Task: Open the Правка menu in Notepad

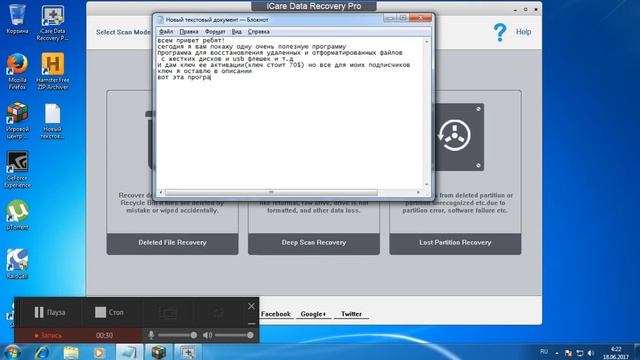Action: click(x=189, y=32)
